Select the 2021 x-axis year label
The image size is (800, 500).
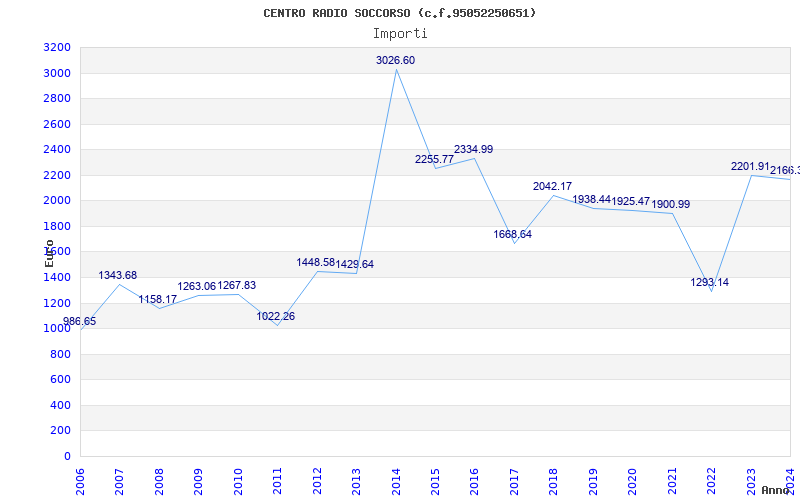tap(672, 482)
